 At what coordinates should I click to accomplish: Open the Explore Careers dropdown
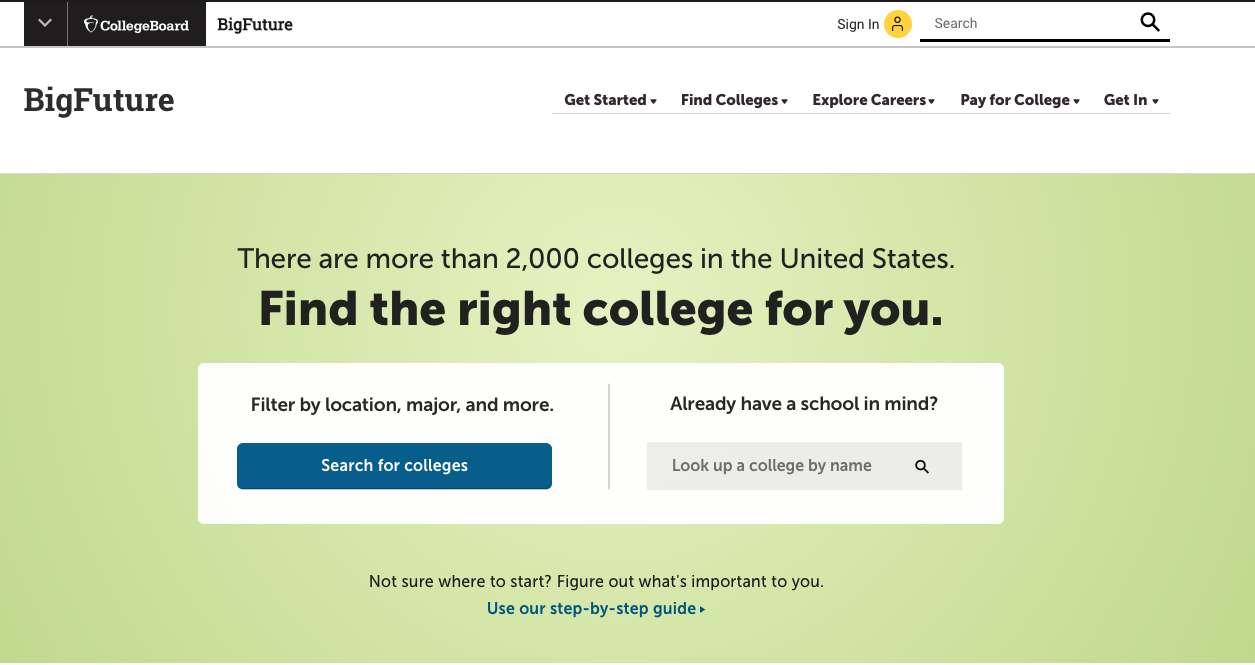873,100
